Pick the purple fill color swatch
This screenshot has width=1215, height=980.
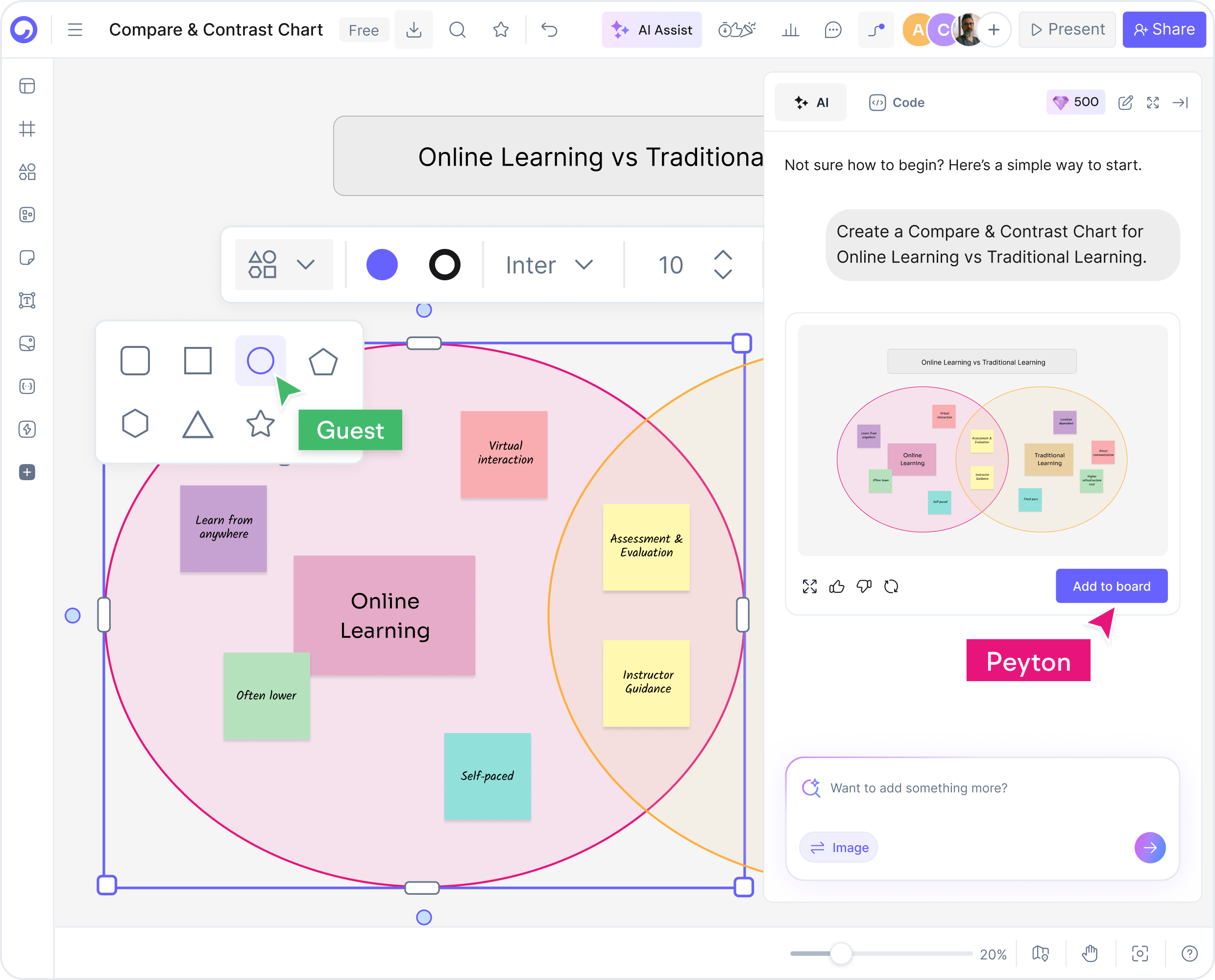click(382, 265)
